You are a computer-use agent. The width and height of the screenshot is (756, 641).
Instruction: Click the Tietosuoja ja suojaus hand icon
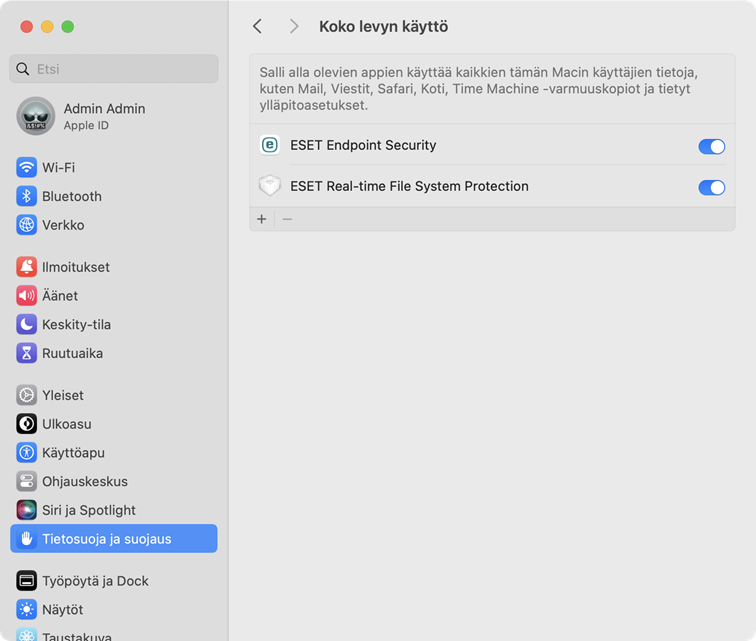pyautogui.click(x=27, y=539)
